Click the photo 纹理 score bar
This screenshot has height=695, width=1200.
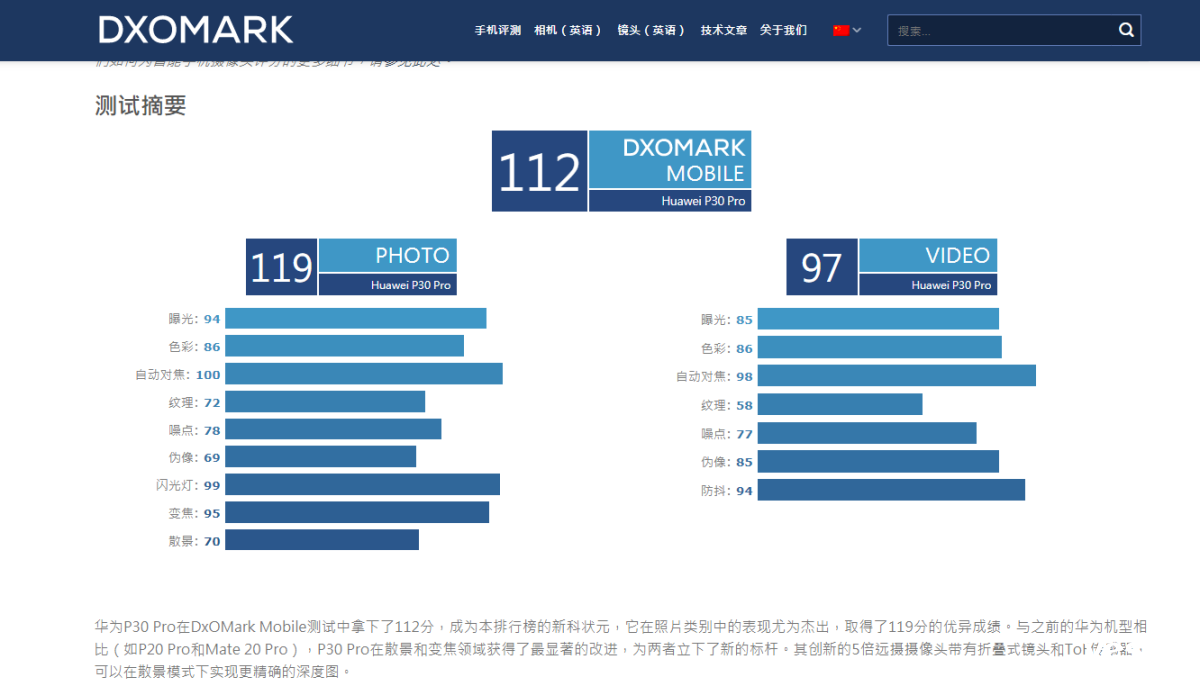pyautogui.click(x=325, y=401)
